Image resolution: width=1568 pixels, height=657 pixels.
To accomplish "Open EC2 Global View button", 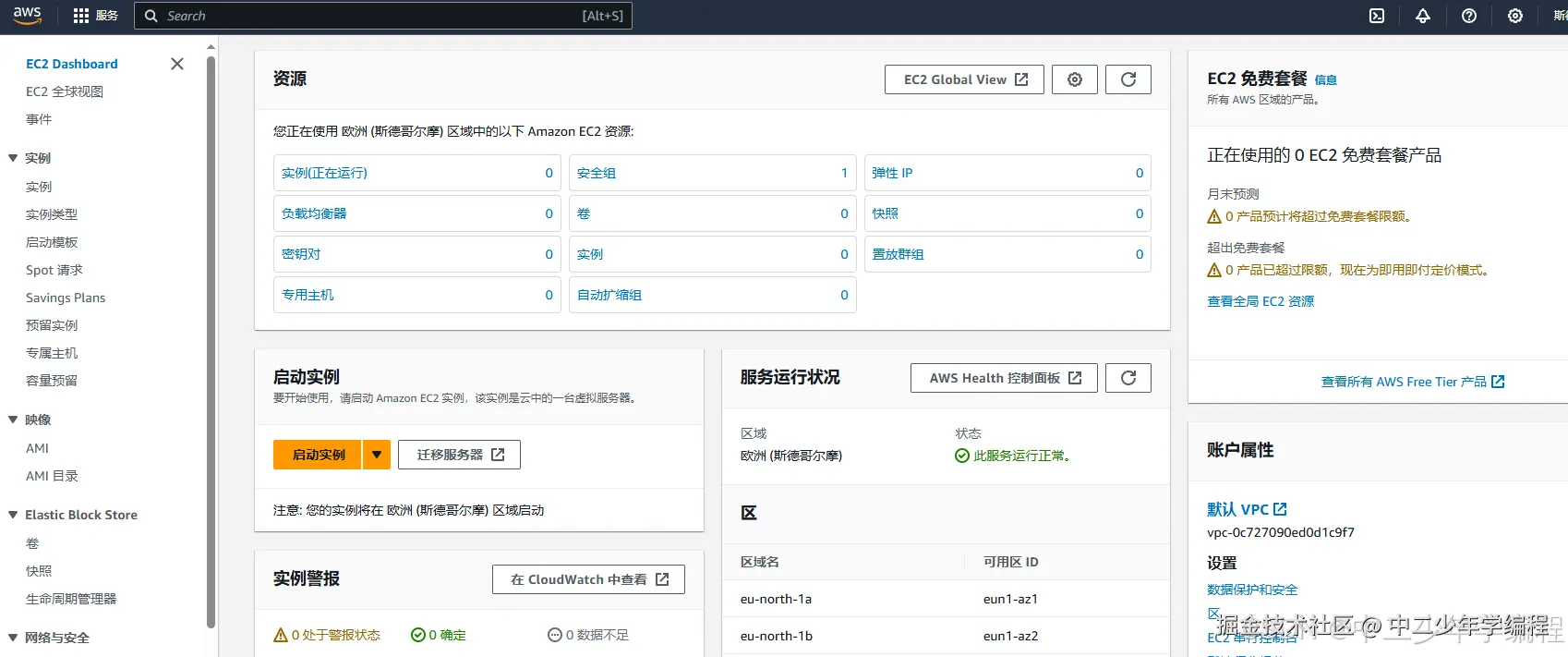I will coord(964,79).
